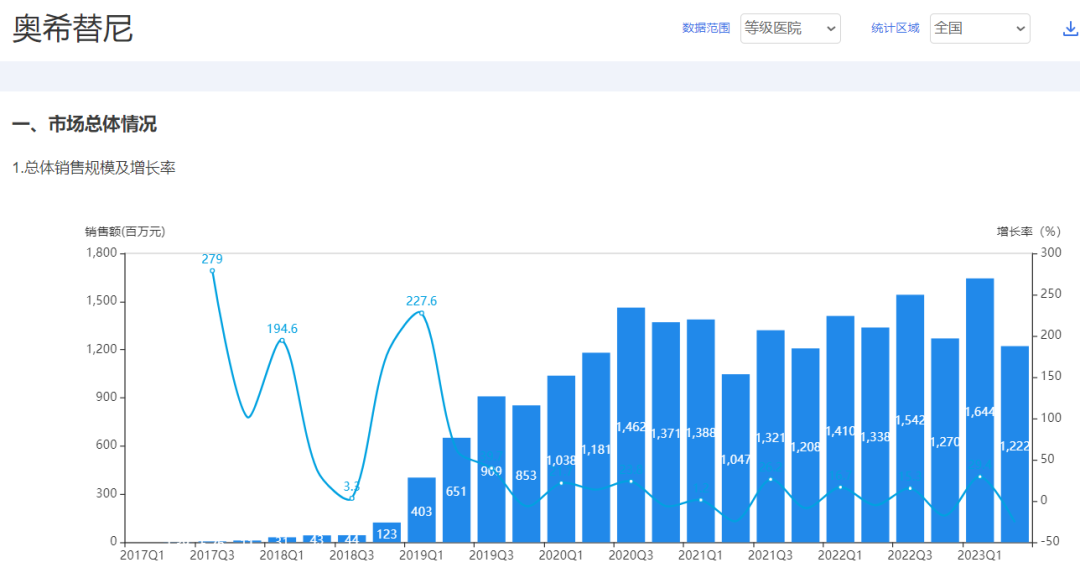Image resolution: width=1080 pixels, height=578 pixels.
Task: Select the bar labeled 403
Action: 422,510
